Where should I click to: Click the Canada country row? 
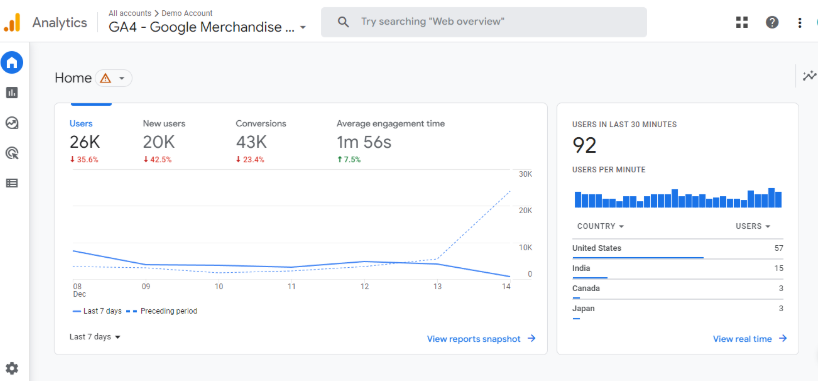[678, 289]
